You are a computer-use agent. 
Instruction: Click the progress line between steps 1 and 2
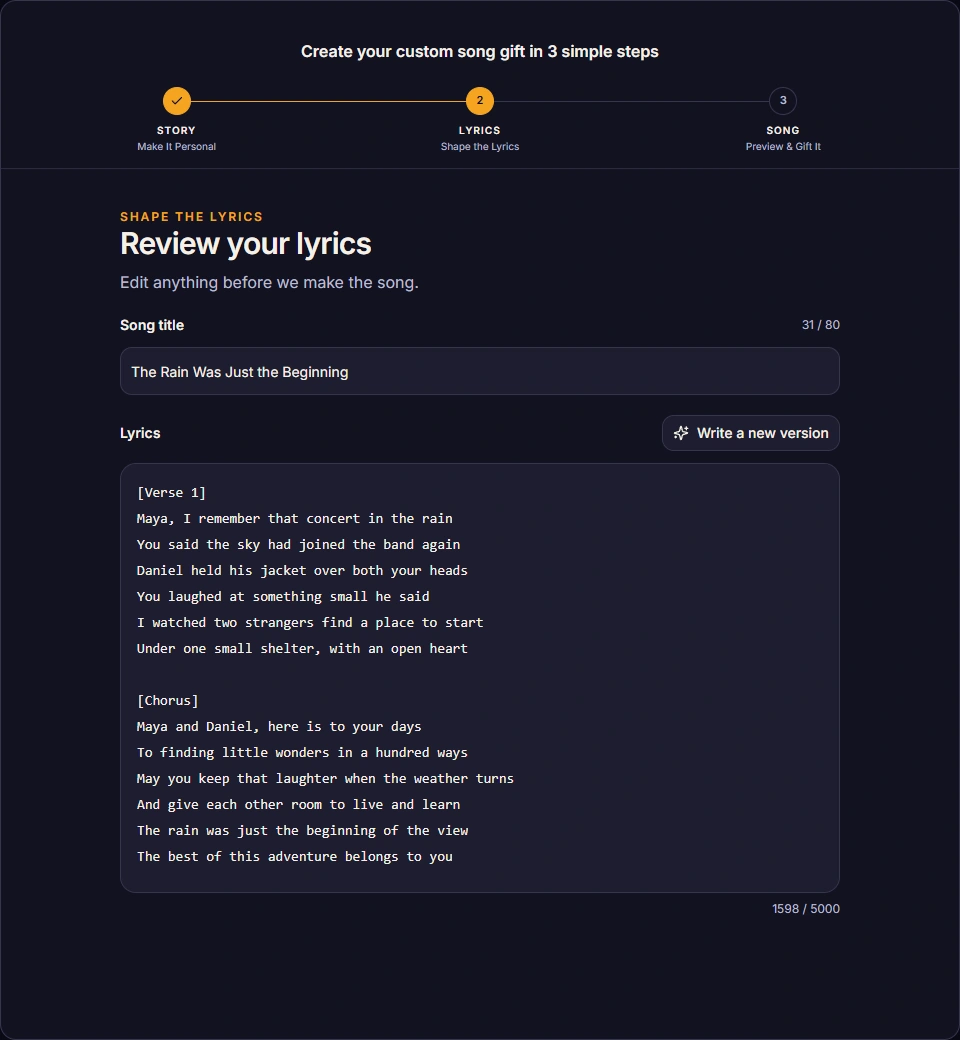coord(328,101)
